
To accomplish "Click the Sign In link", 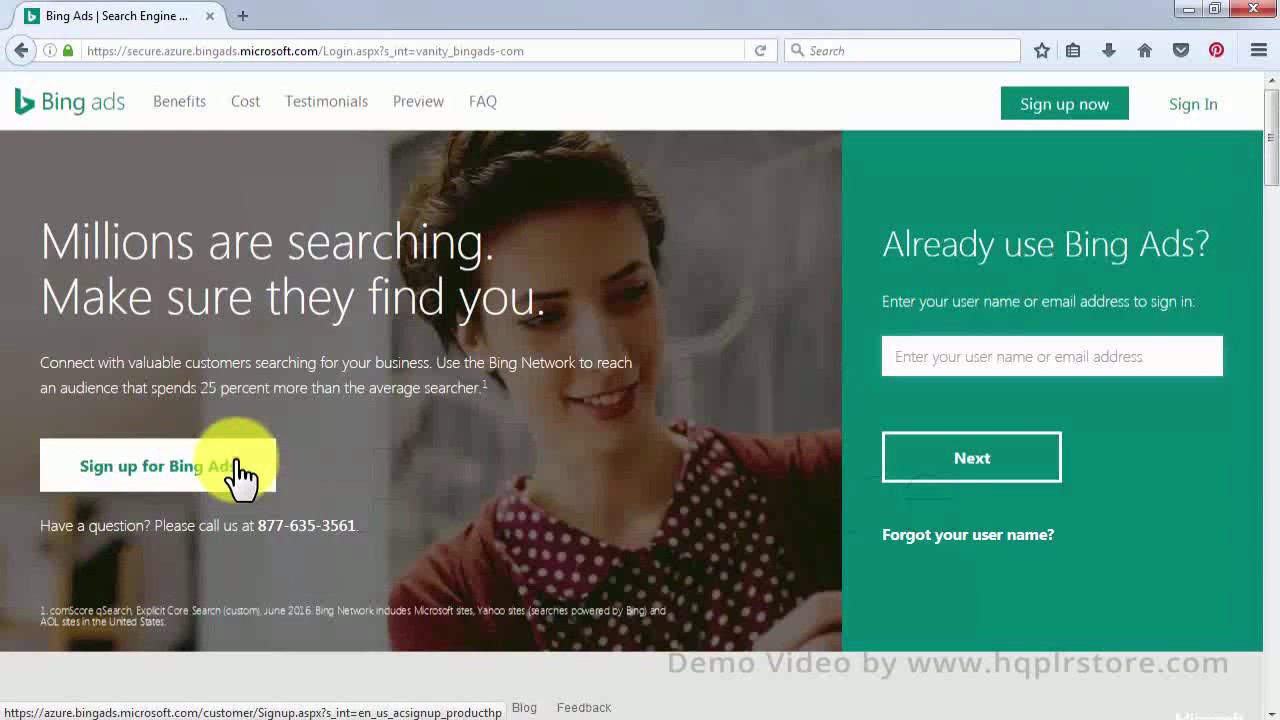I will [1193, 104].
